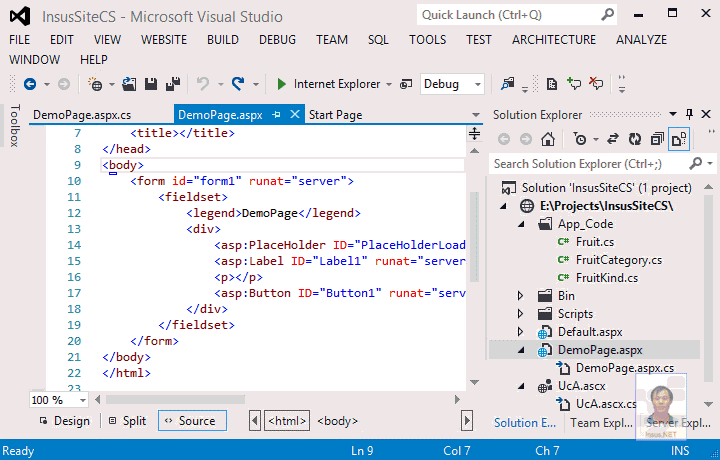Open the Internet Explorer browser dropdown arrow
The height and width of the screenshot is (460, 720).
tap(389, 84)
